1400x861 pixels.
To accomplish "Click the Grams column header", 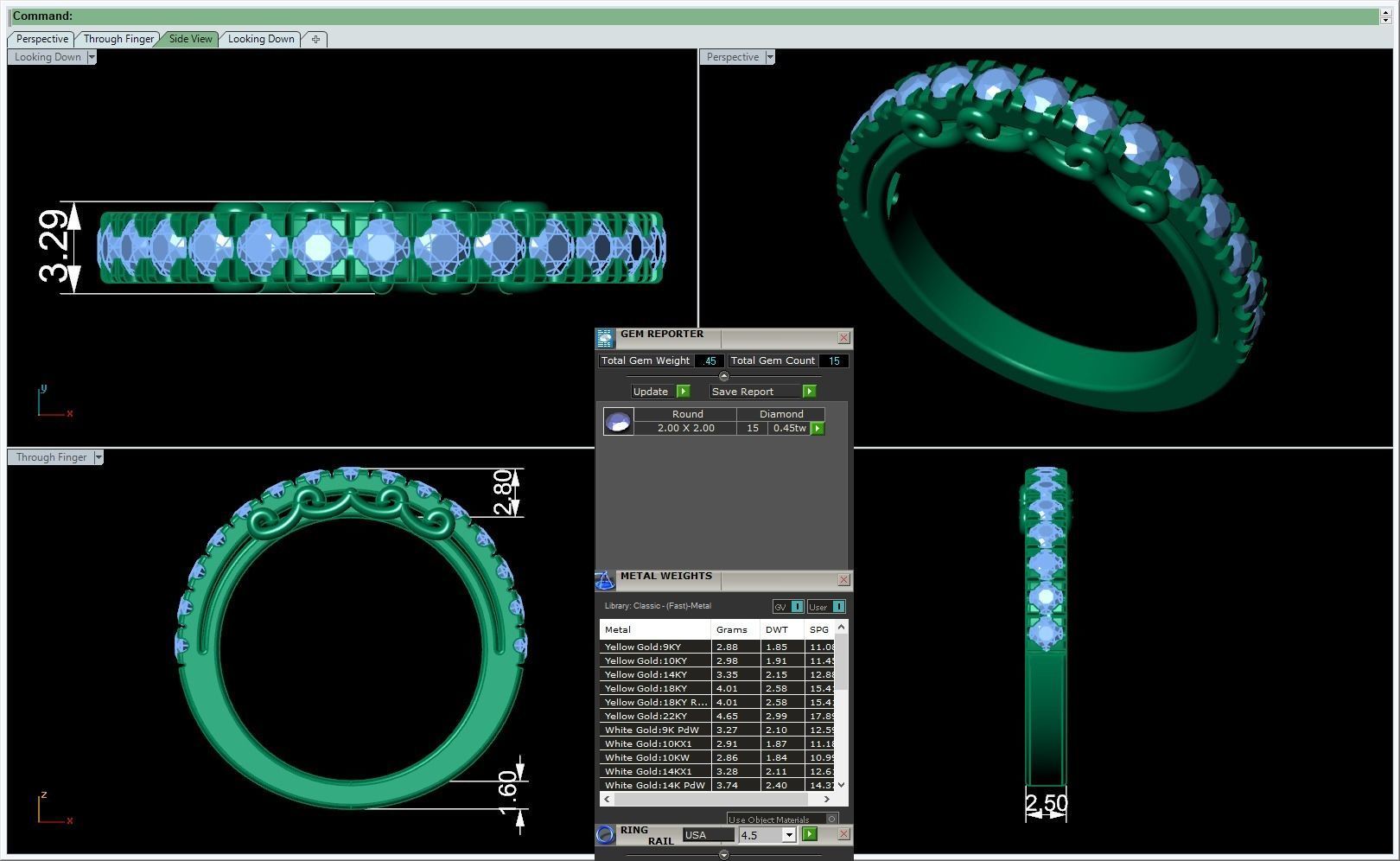I will 735,629.
